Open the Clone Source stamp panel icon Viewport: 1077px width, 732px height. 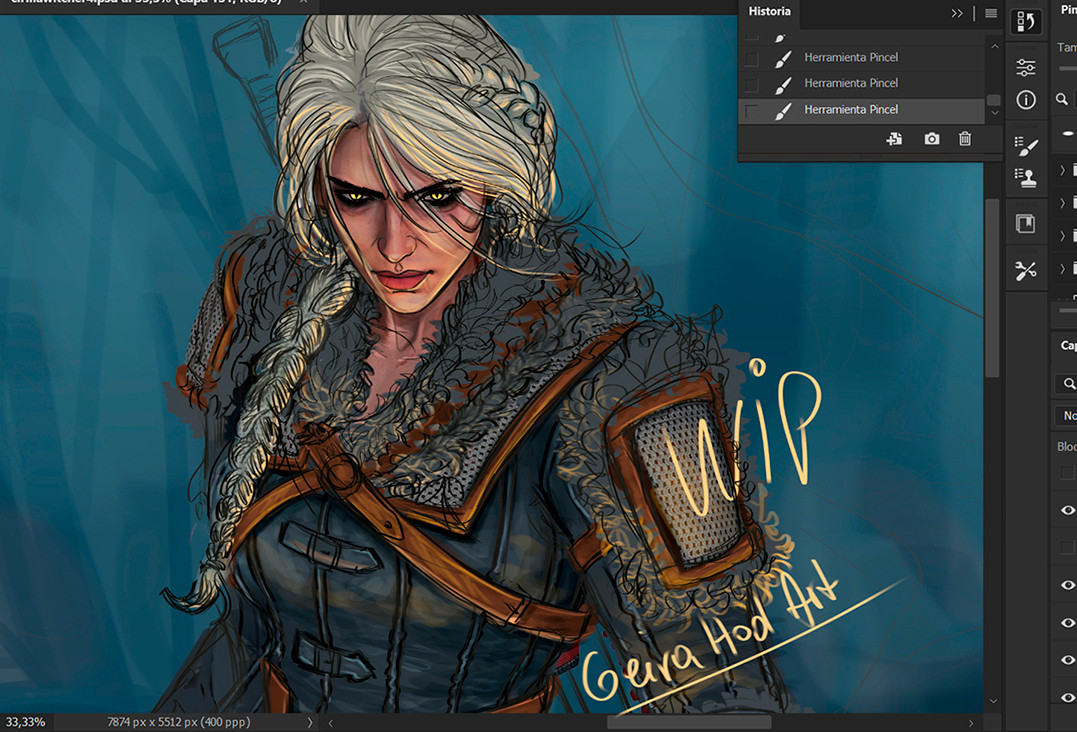[x=1025, y=178]
